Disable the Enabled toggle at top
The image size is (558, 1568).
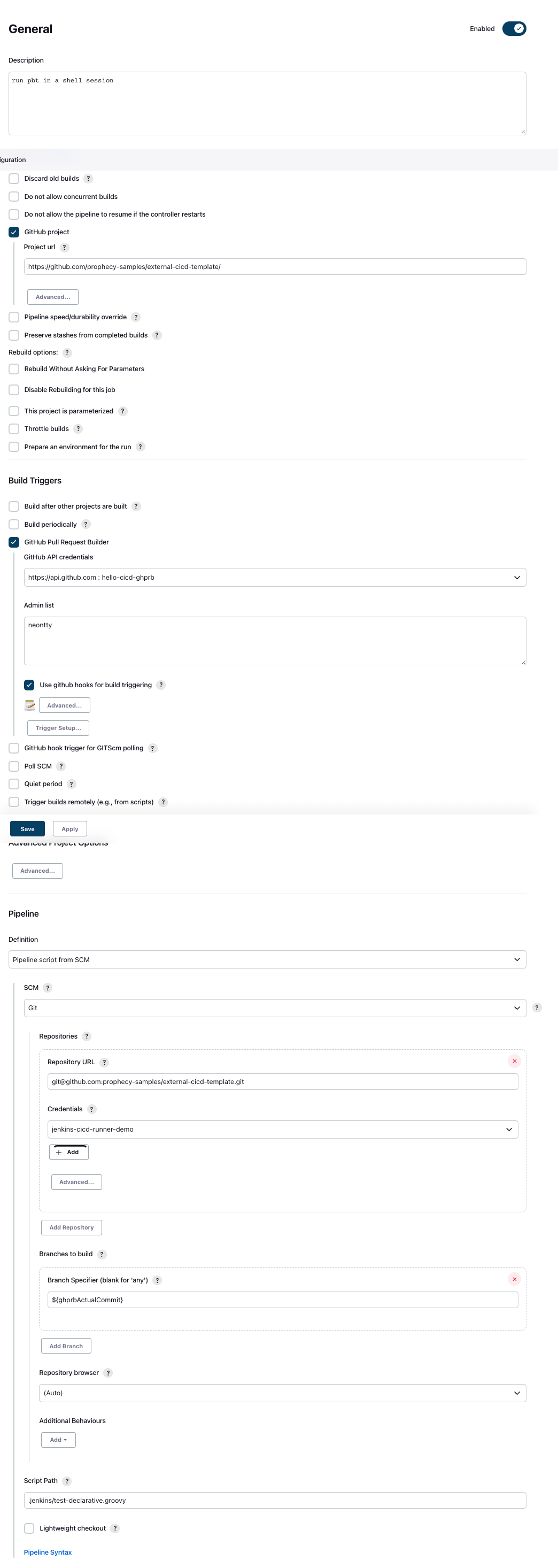click(x=513, y=28)
